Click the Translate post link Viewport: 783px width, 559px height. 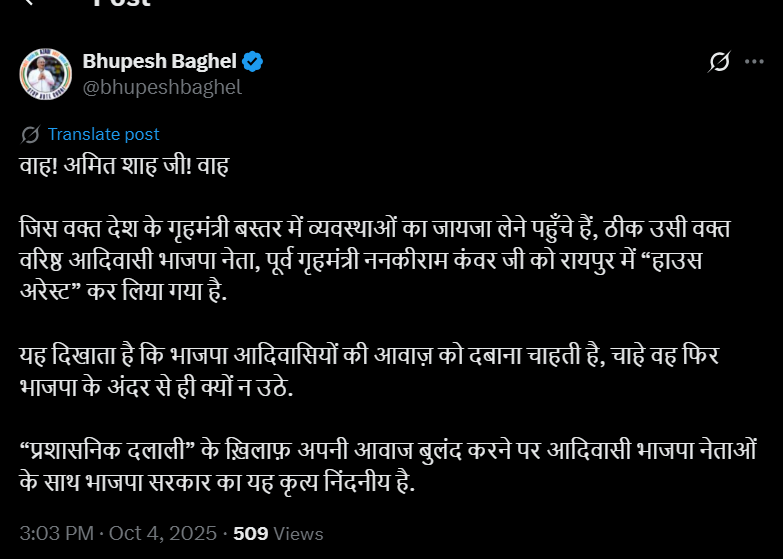coord(103,134)
